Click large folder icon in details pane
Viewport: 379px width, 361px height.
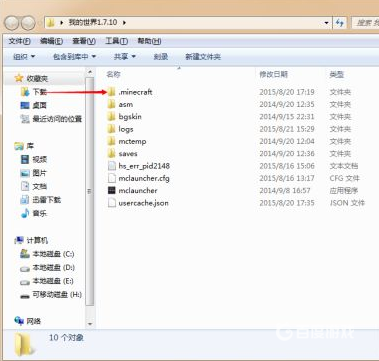click(x=24, y=345)
